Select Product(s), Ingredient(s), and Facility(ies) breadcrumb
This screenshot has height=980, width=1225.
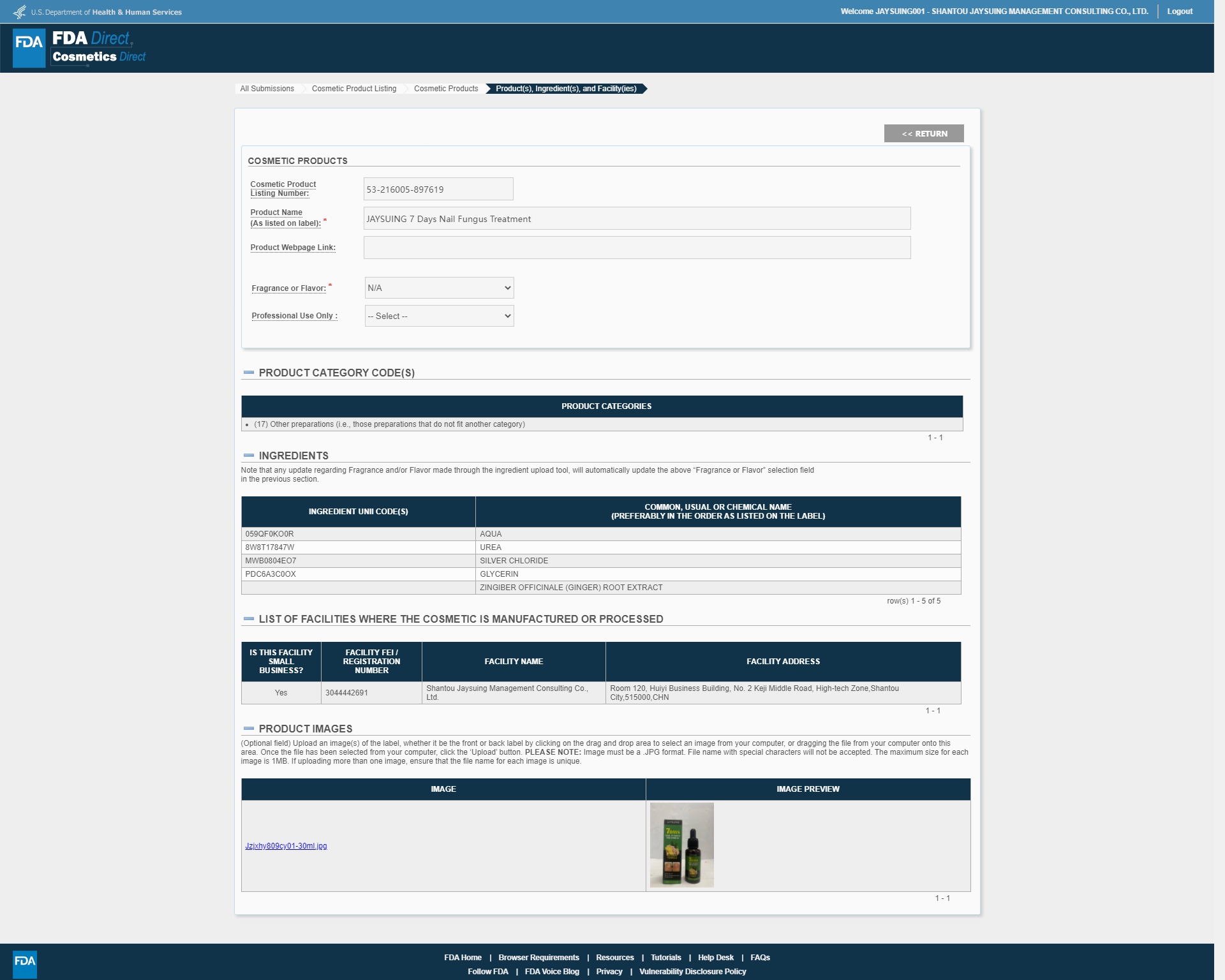[566, 89]
